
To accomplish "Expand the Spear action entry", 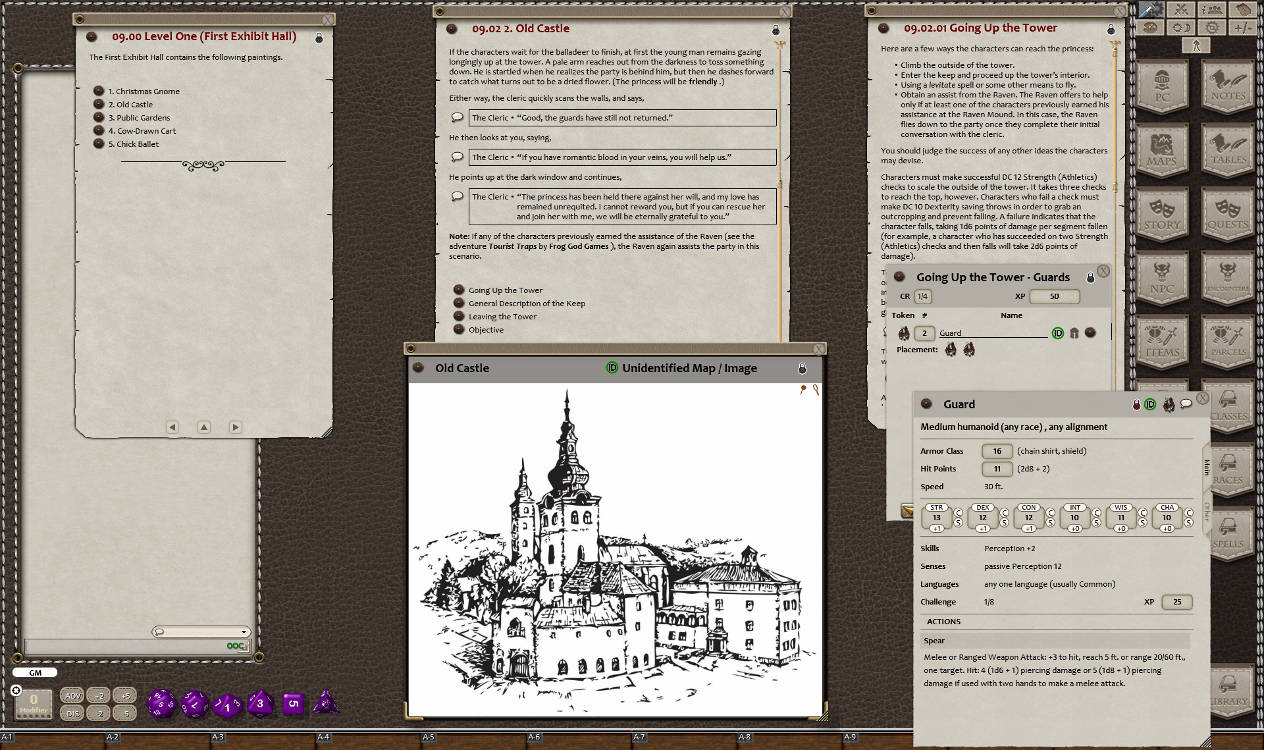I will (x=933, y=641).
